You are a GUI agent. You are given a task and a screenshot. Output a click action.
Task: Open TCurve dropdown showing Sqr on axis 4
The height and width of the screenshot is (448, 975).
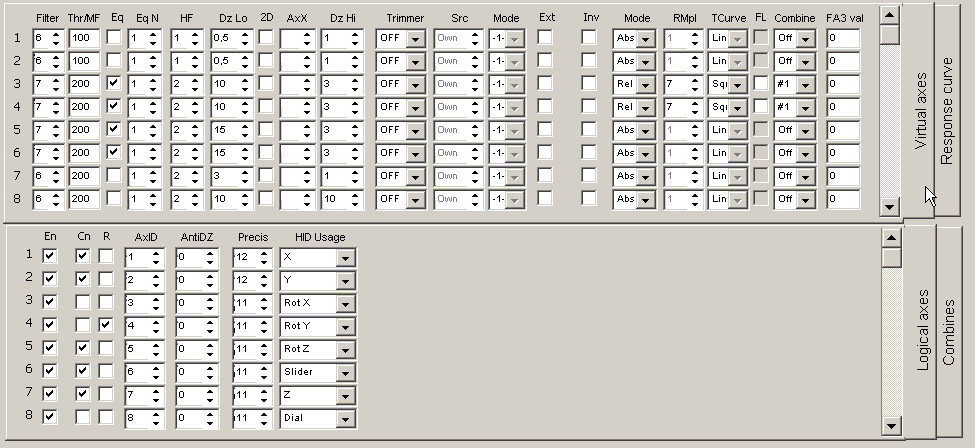738,108
